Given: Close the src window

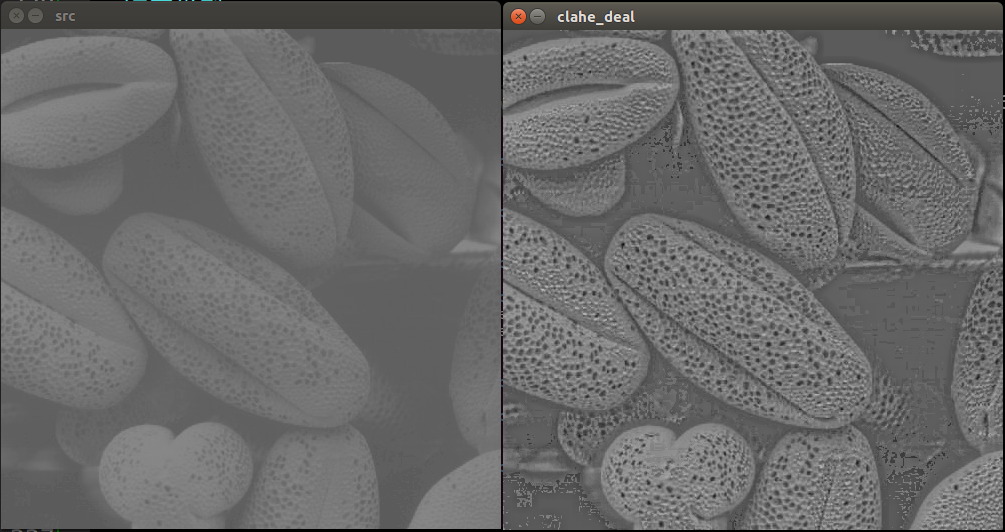Looking at the screenshot, I should point(17,16).
